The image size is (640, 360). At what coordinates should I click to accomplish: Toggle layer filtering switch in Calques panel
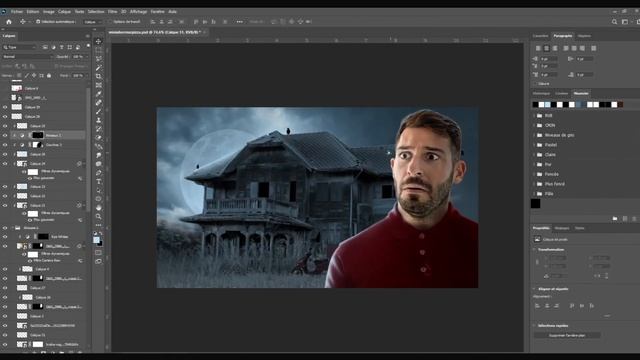pyautogui.click(x=89, y=46)
